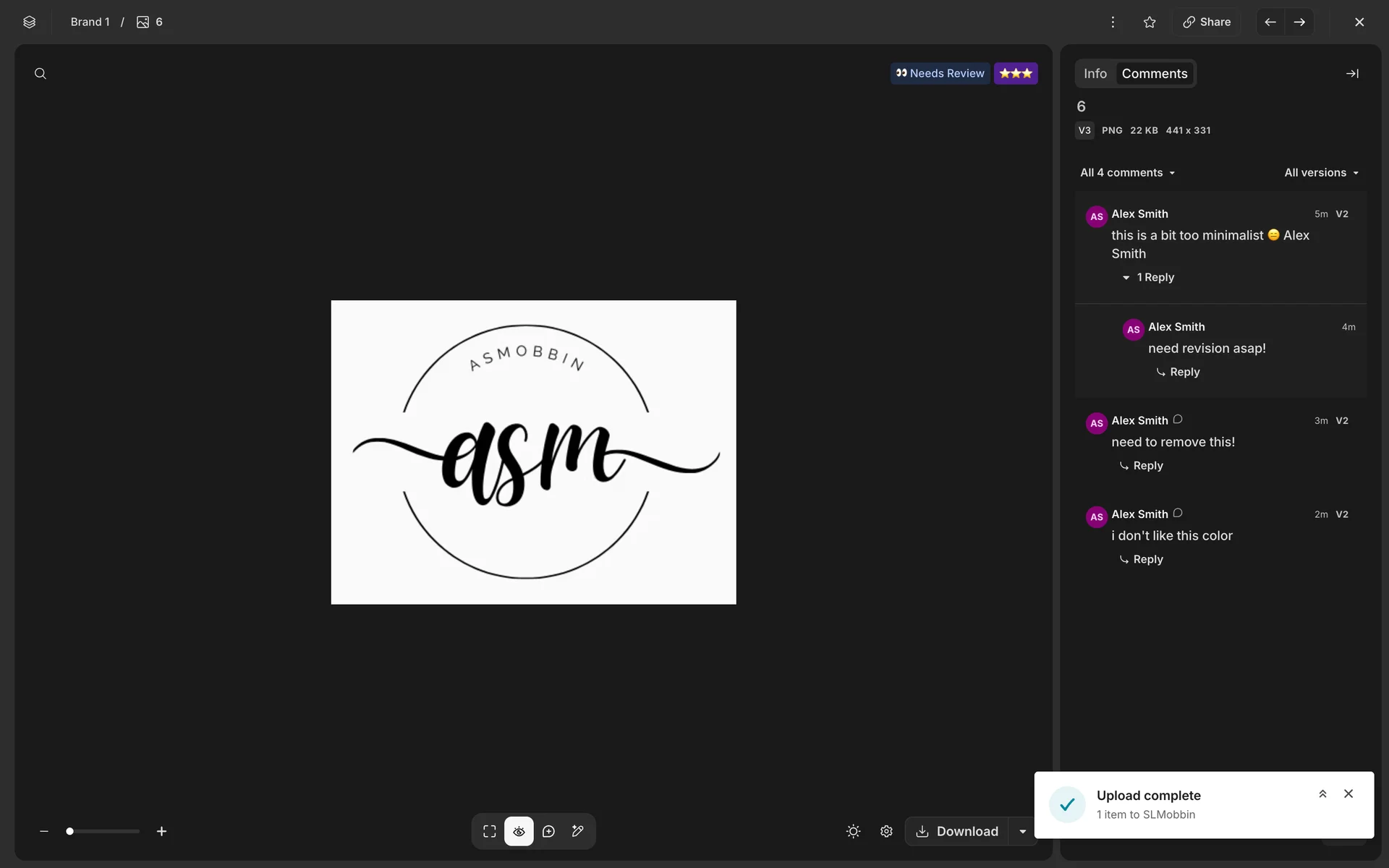Image resolution: width=1389 pixels, height=868 pixels.
Task: Collapse the side panel arrow icon
Action: [x=1351, y=74]
